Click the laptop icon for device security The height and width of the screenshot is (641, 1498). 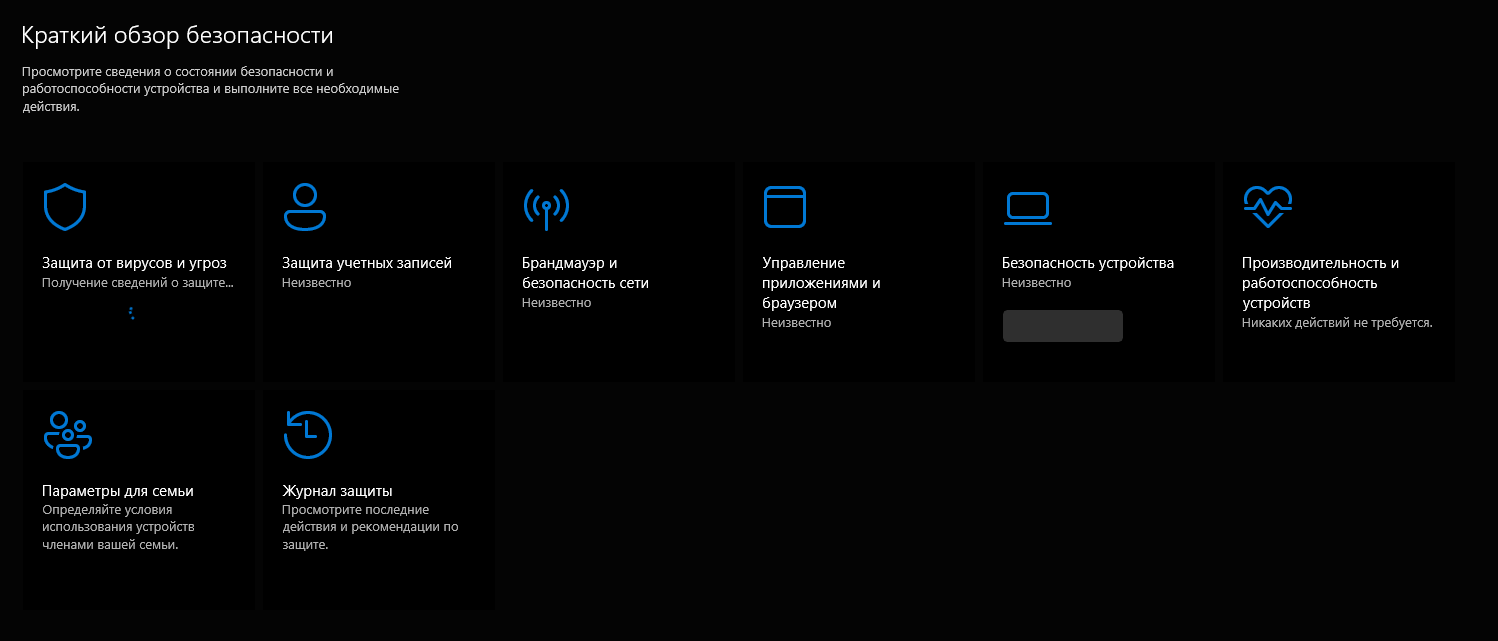coord(1027,206)
